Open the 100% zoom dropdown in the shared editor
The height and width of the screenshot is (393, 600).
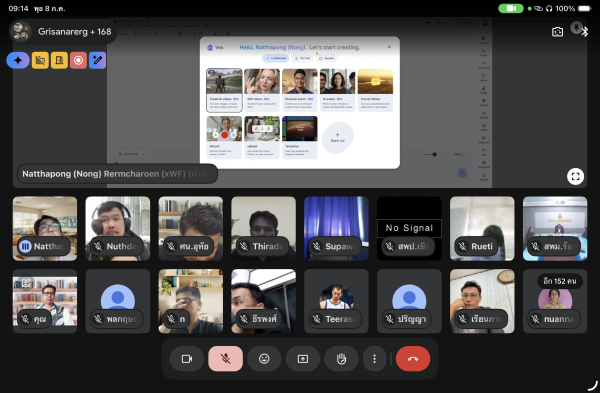click(459, 154)
